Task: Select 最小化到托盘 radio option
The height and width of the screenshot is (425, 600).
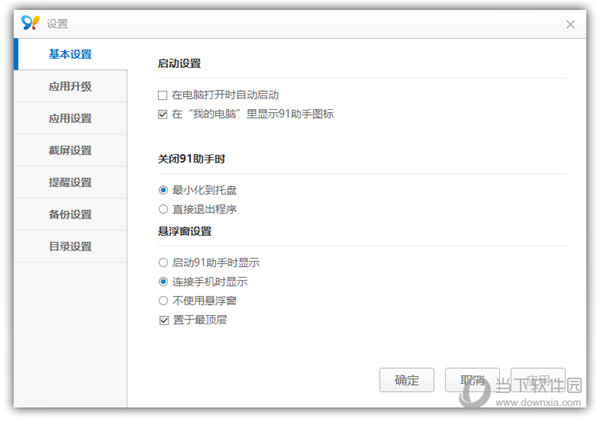Action: click(x=163, y=190)
